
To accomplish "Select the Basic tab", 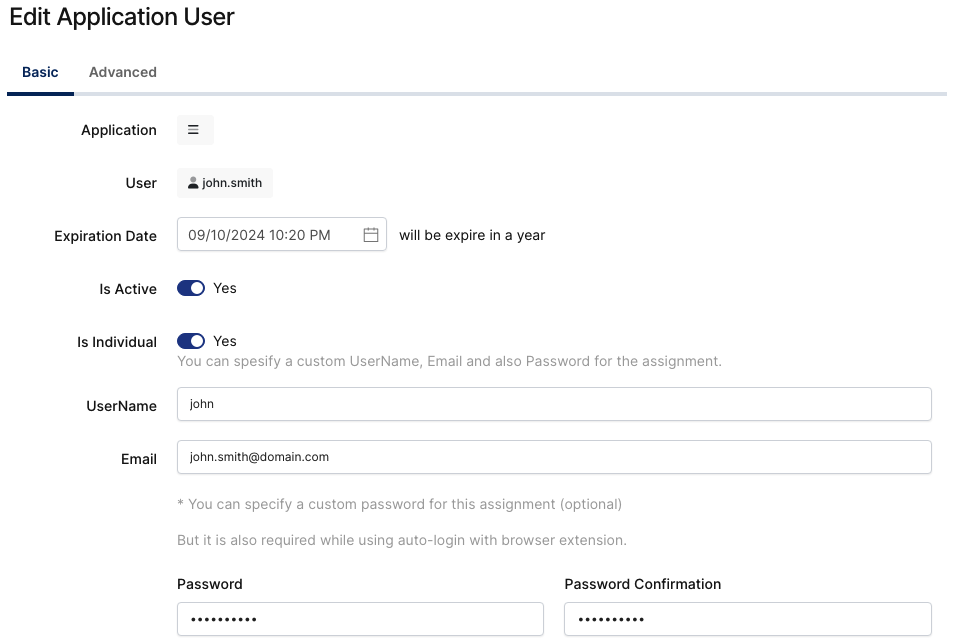I will [40, 72].
